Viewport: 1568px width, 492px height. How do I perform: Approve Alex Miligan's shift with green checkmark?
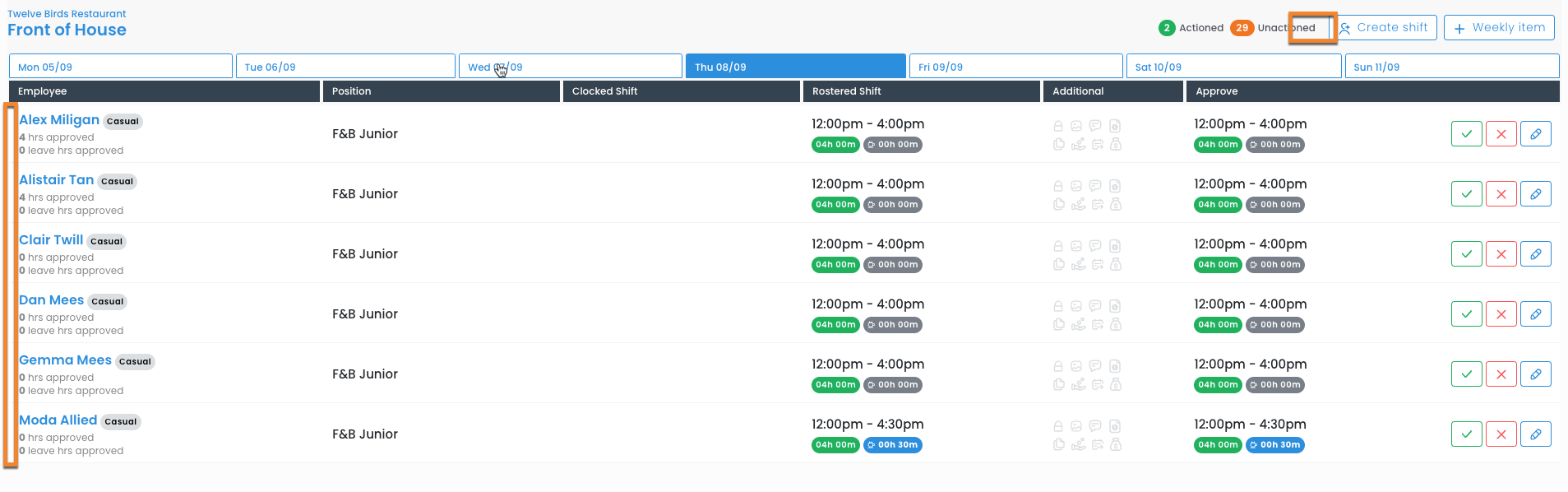1466,134
